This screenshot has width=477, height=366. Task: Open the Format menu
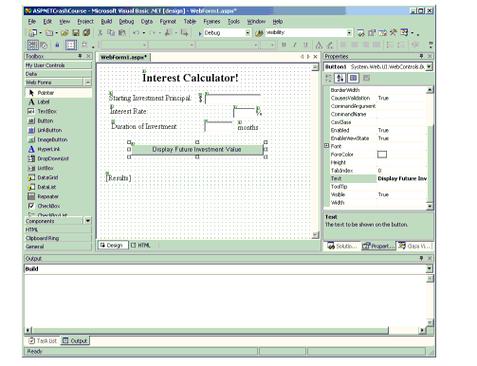tap(168, 21)
